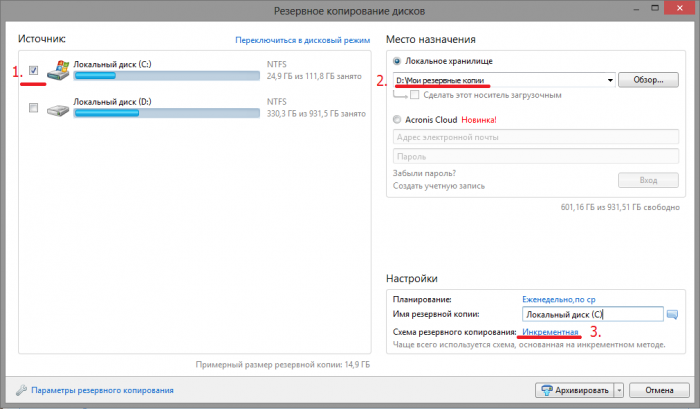This screenshot has height=409, width=700.
Task: Click the Local disk (C:) Windows drive icon
Action: 57,70
